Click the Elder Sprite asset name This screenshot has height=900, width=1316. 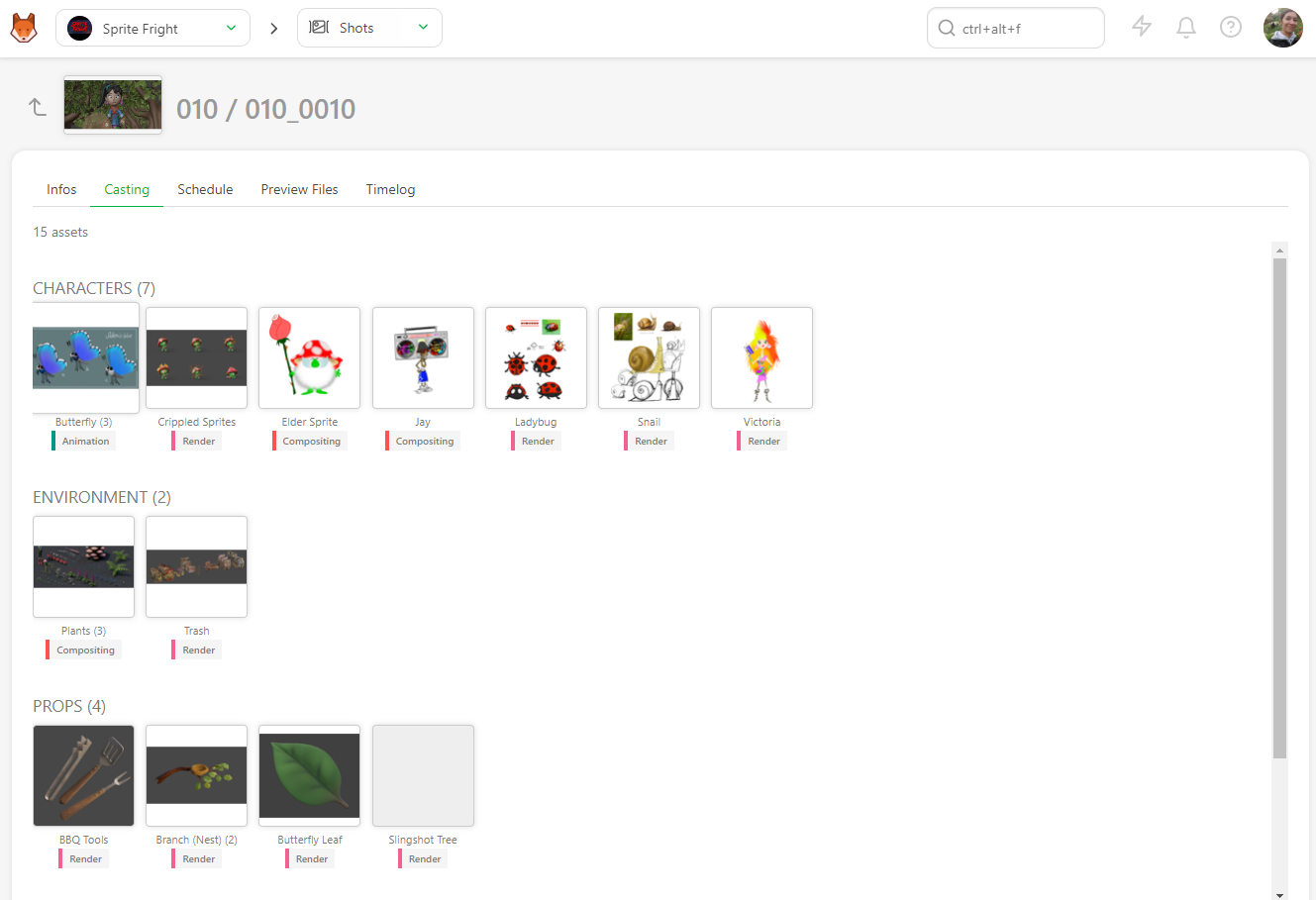[309, 422]
